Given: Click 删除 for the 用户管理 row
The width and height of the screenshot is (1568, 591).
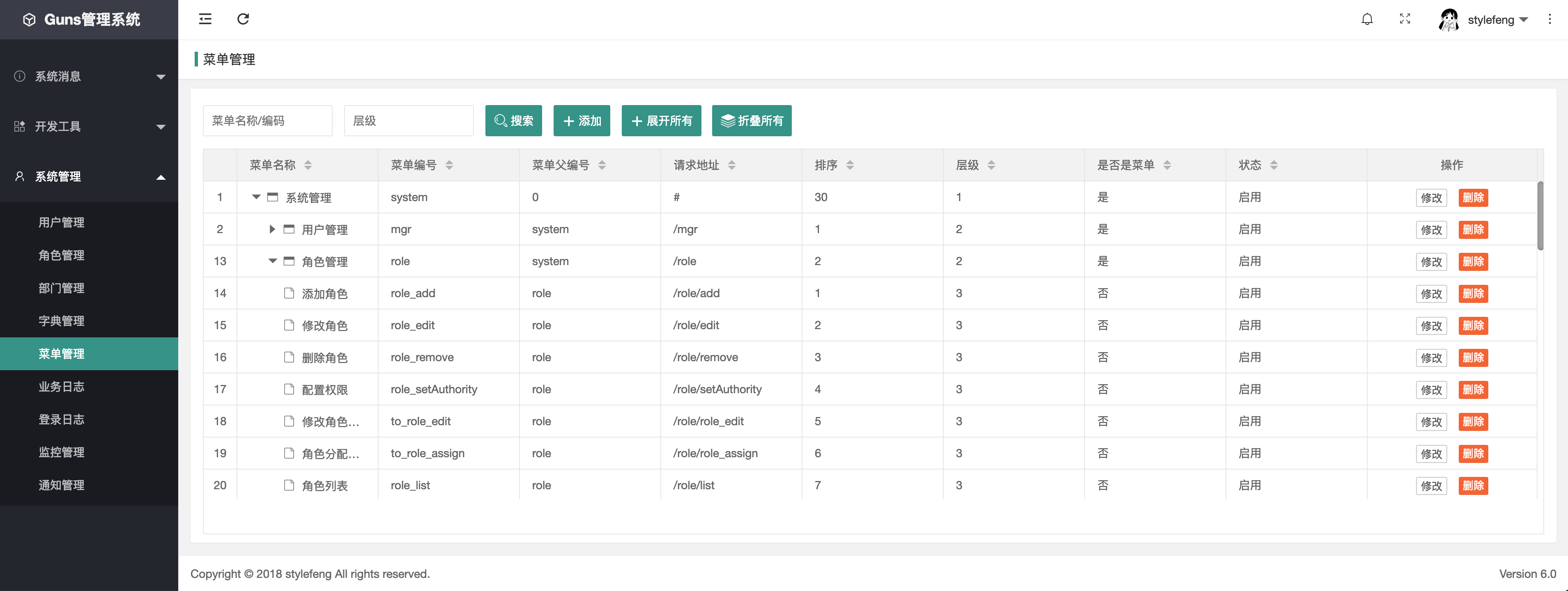Looking at the screenshot, I should 1473,230.
